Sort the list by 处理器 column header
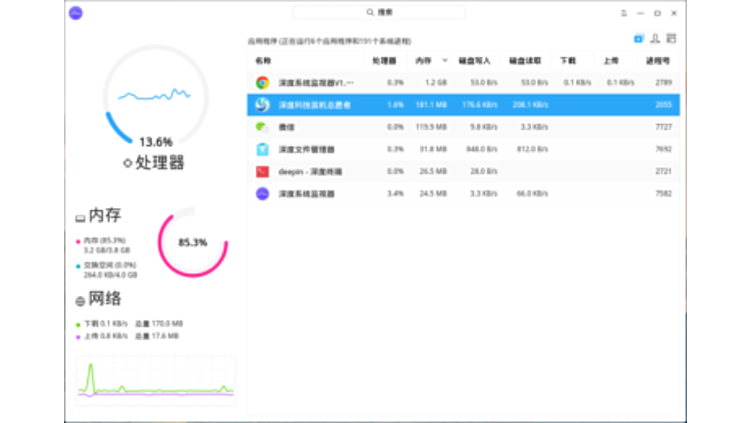This screenshot has width=752, height=423. 385,61
